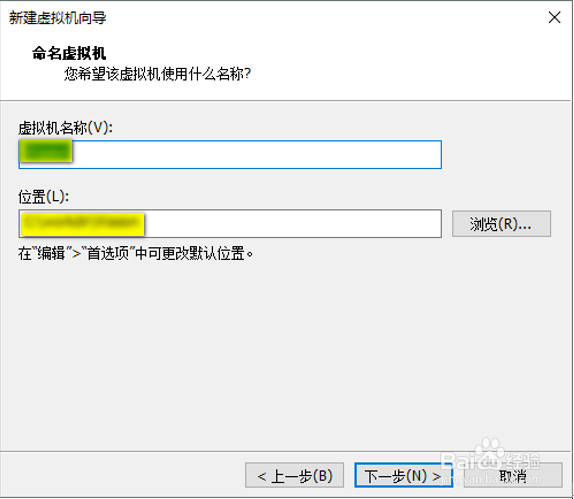The image size is (574, 499).
Task: Click inside the 虚拟机名称 text field
Action: pos(230,154)
